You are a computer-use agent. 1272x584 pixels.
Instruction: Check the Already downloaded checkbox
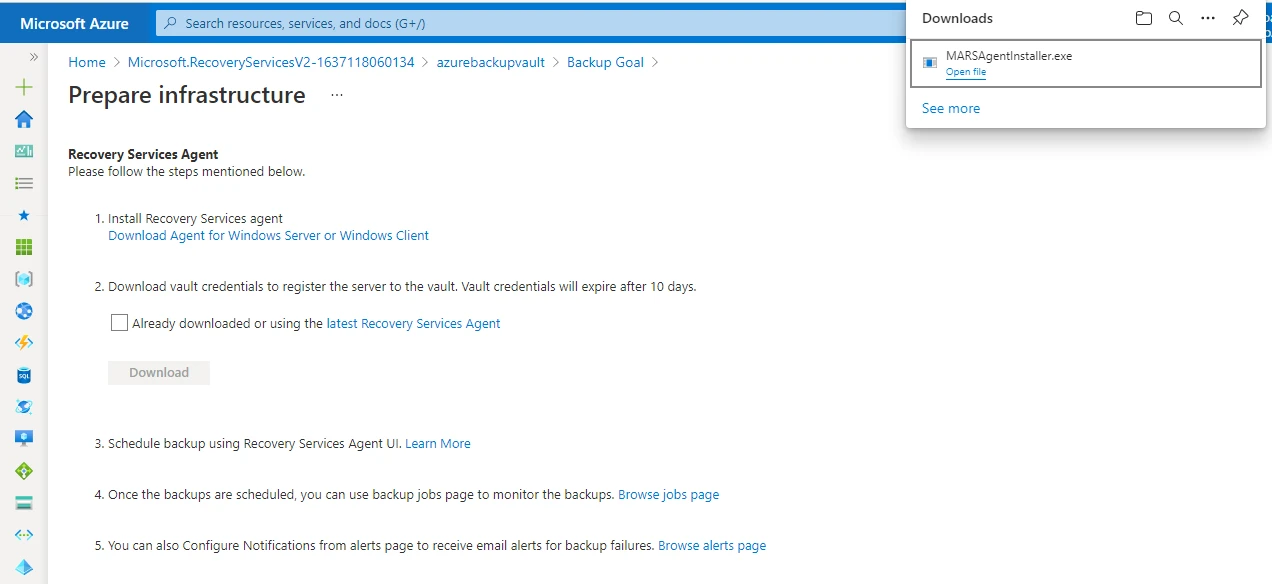tap(119, 322)
